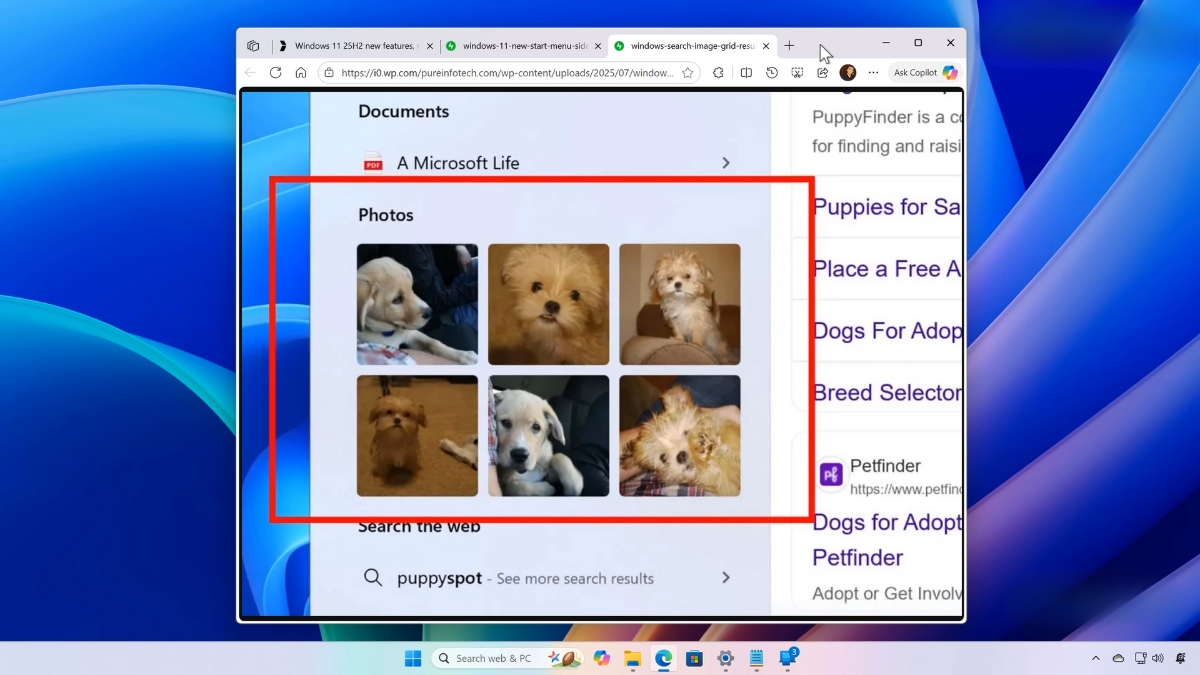Click the magnifier icon beside puppyspot
This screenshot has height=675, width=1200.
[373, 577]
